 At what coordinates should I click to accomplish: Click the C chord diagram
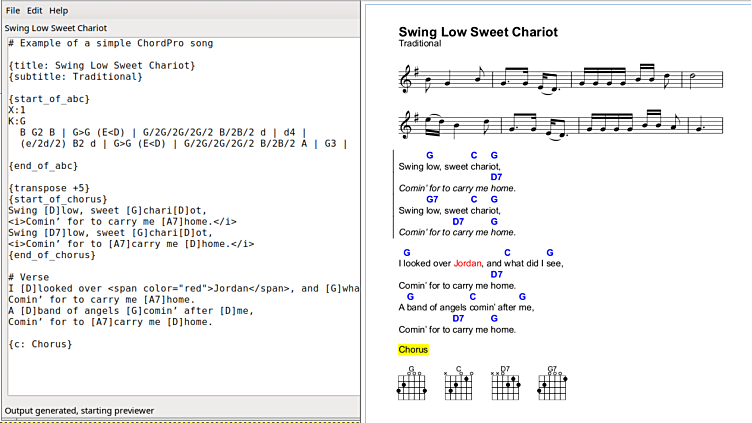point(458,385)
